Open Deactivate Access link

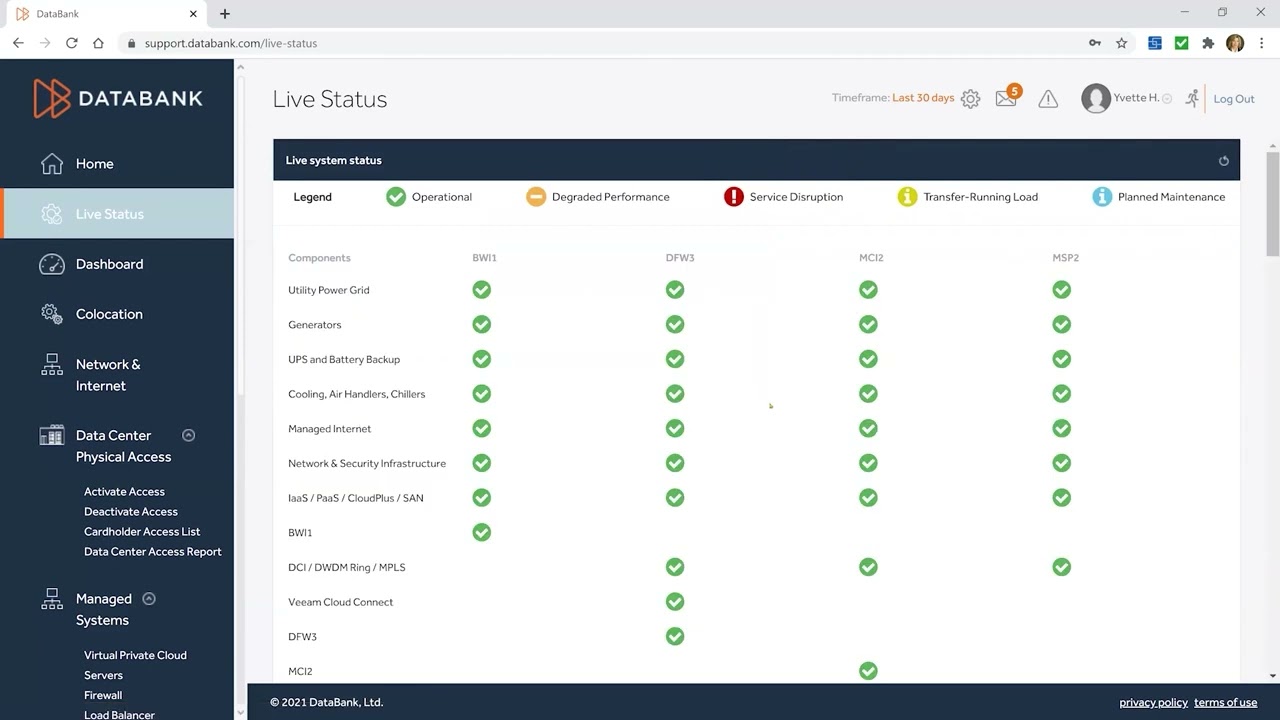point(131,512)
